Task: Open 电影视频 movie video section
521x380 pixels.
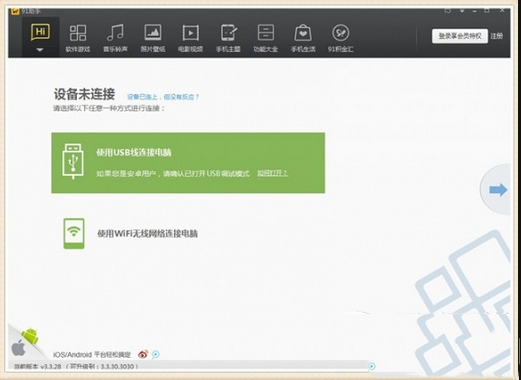Action: (190, 38)
